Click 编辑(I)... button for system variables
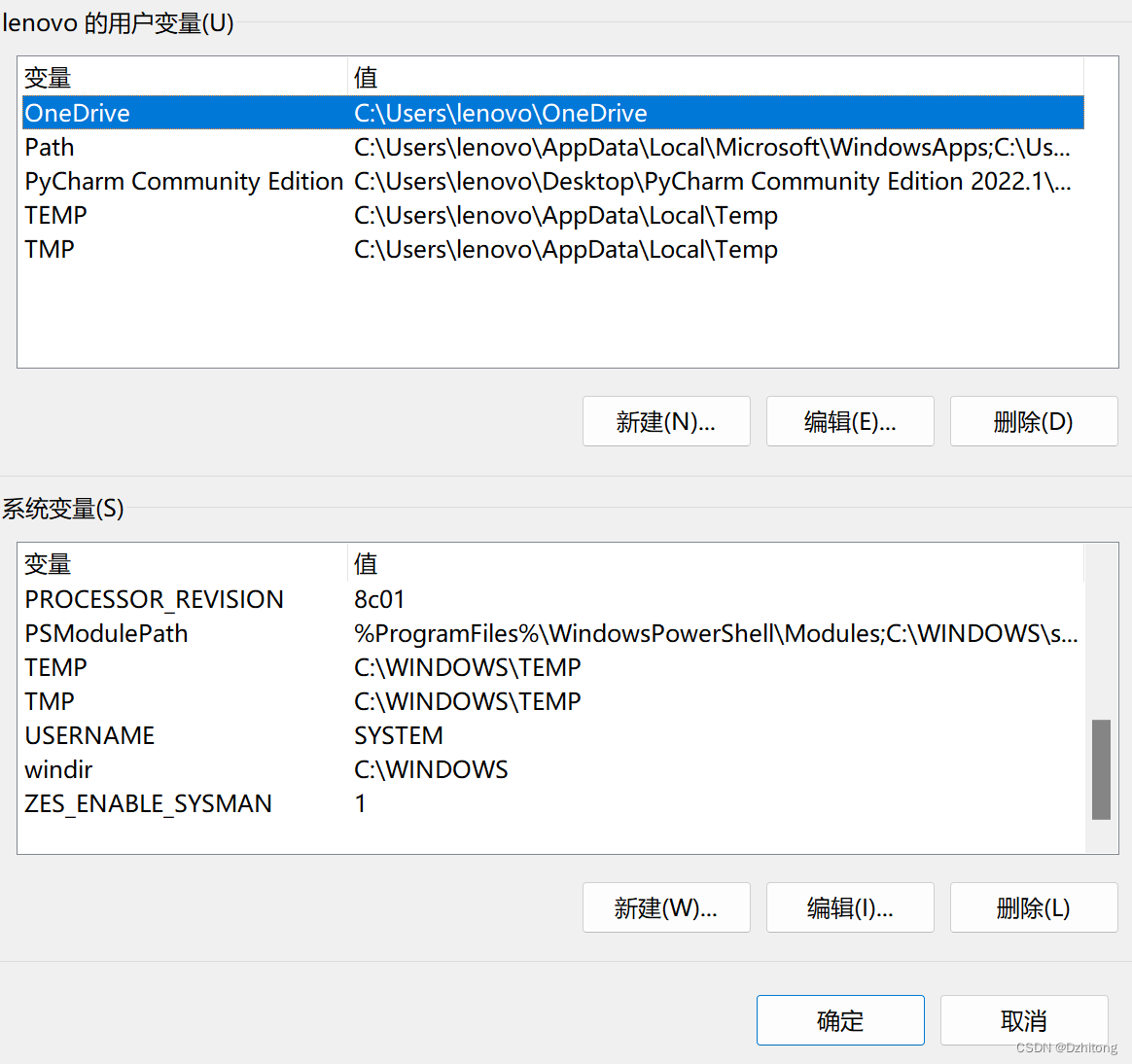The width and height of the screenshot is (1132, 1064). point(850,907)
